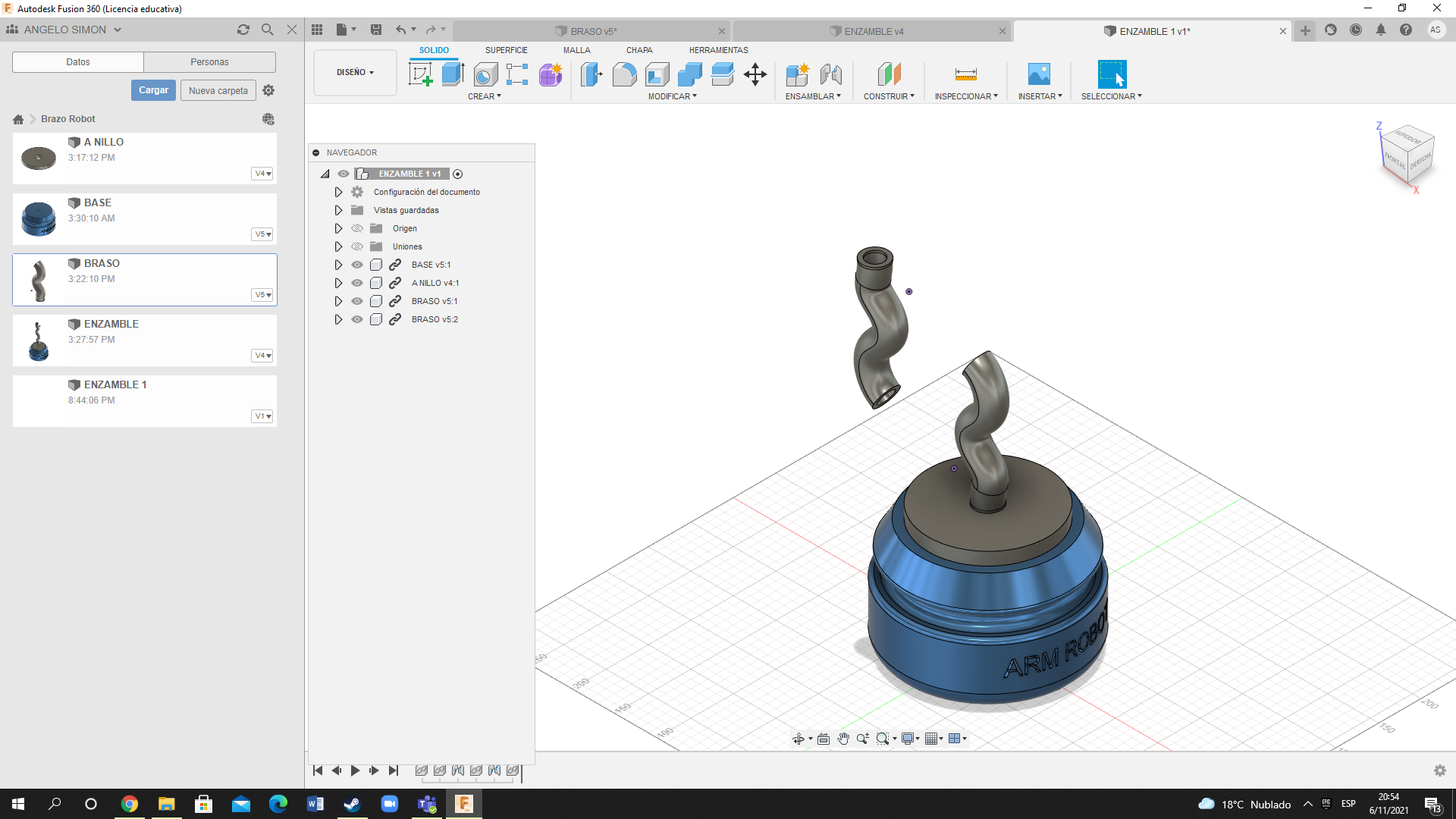Hide the BRASO v5:1 component
The image size is (1456, 819).
click(357, 301)
